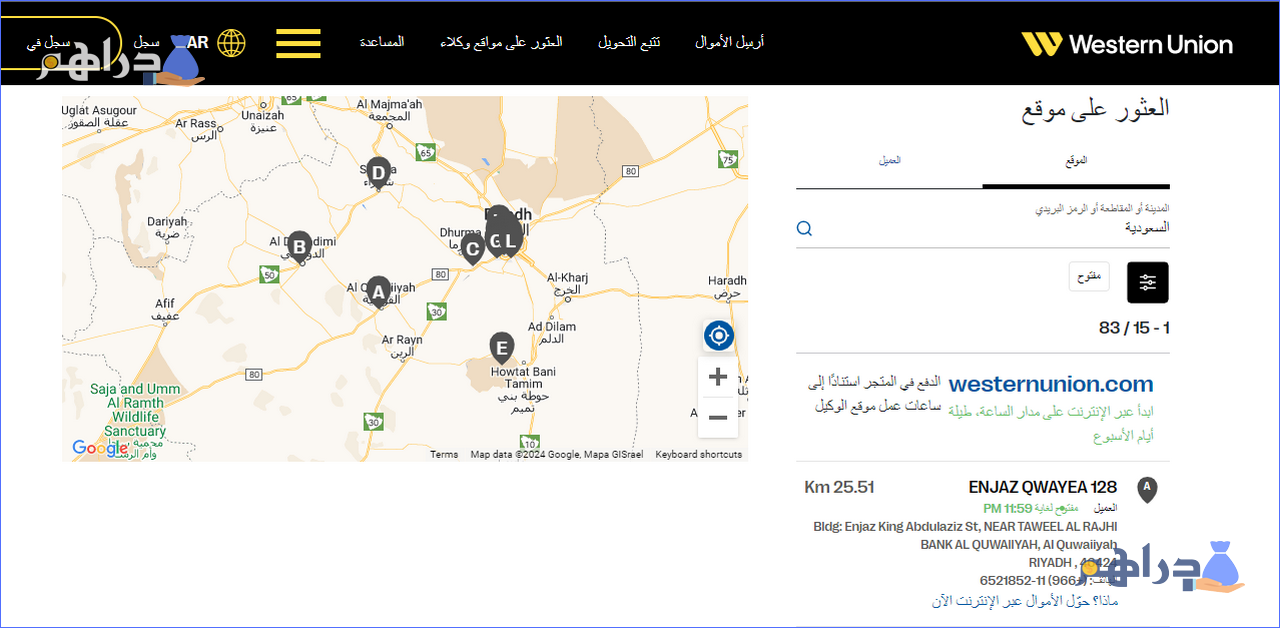Open the filter settings icon
Image resolution: width=1280 pixels, height=628 pixels.
1147,283
